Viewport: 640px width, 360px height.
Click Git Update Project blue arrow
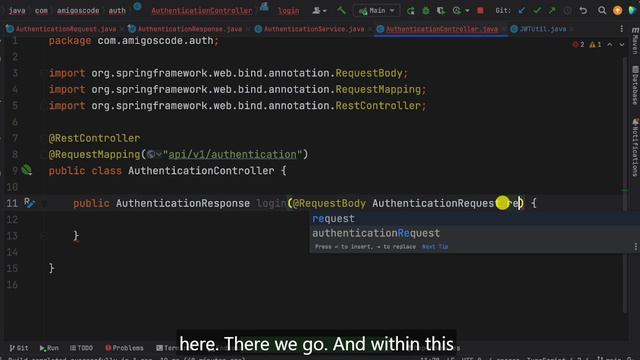(522, 11)
